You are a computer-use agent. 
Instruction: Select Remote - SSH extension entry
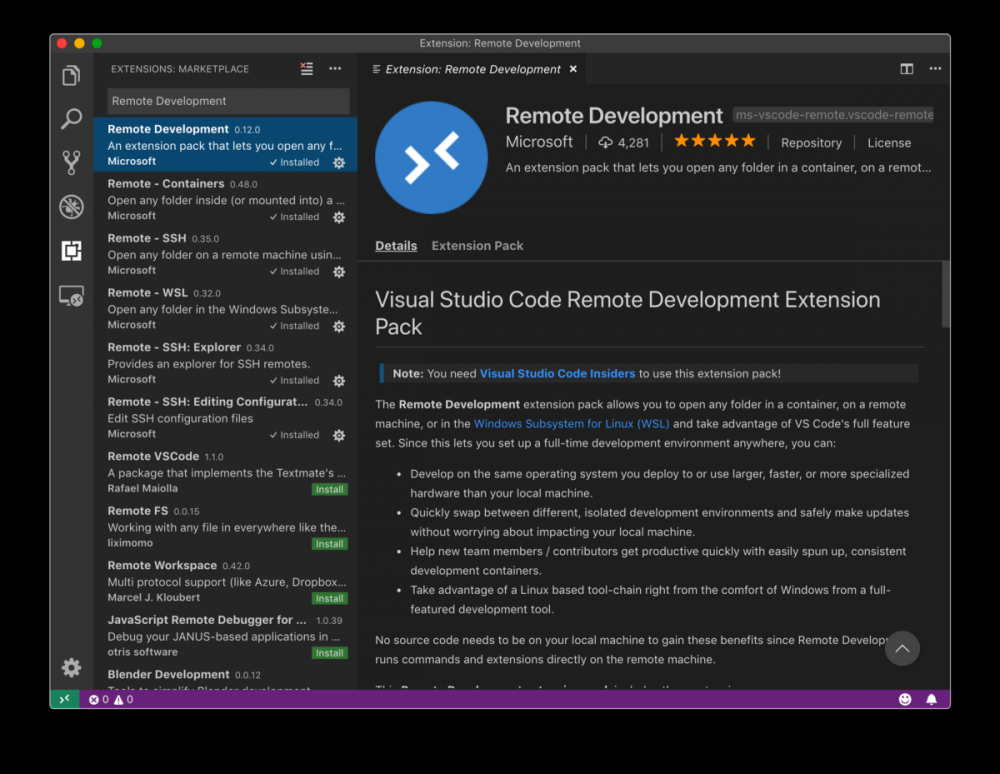226,254
